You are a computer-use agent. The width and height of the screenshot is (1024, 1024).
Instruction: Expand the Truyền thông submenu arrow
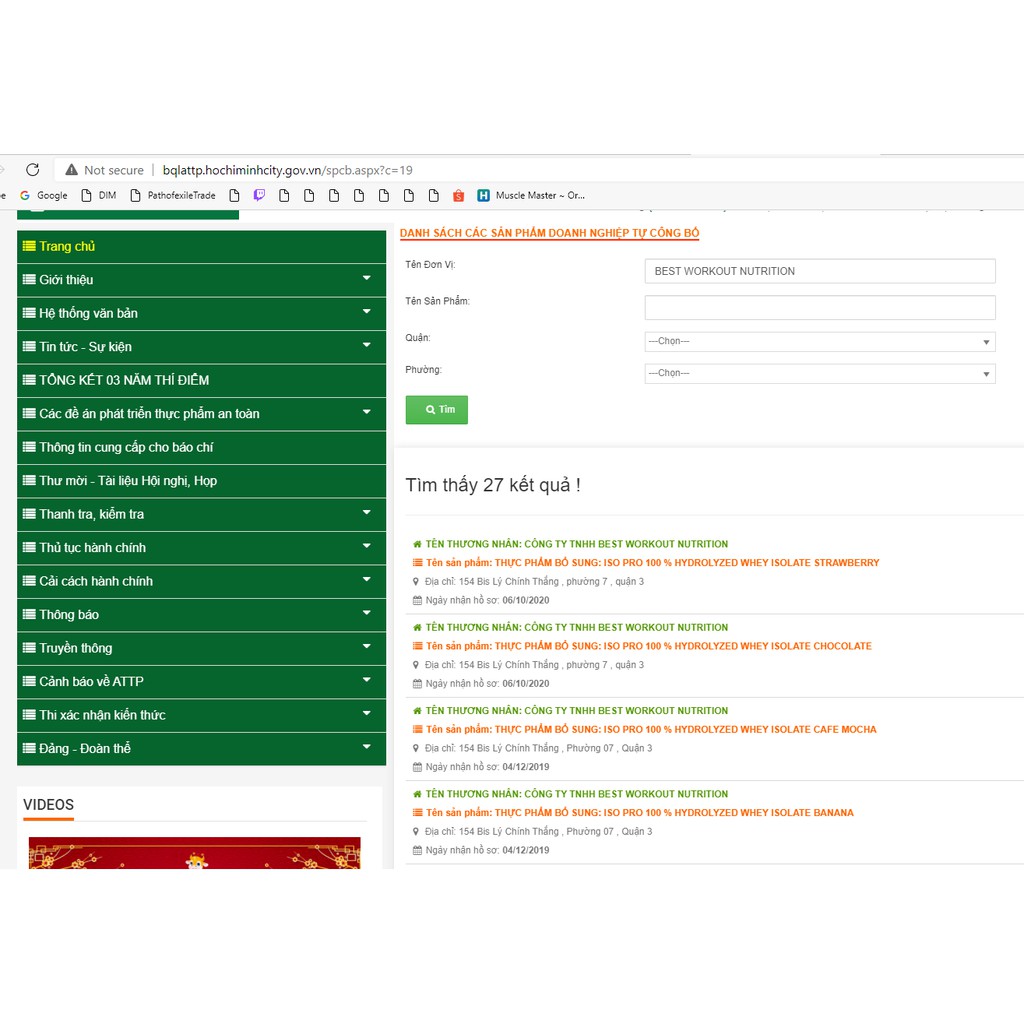pyautogui.click(x=366, y=646)
